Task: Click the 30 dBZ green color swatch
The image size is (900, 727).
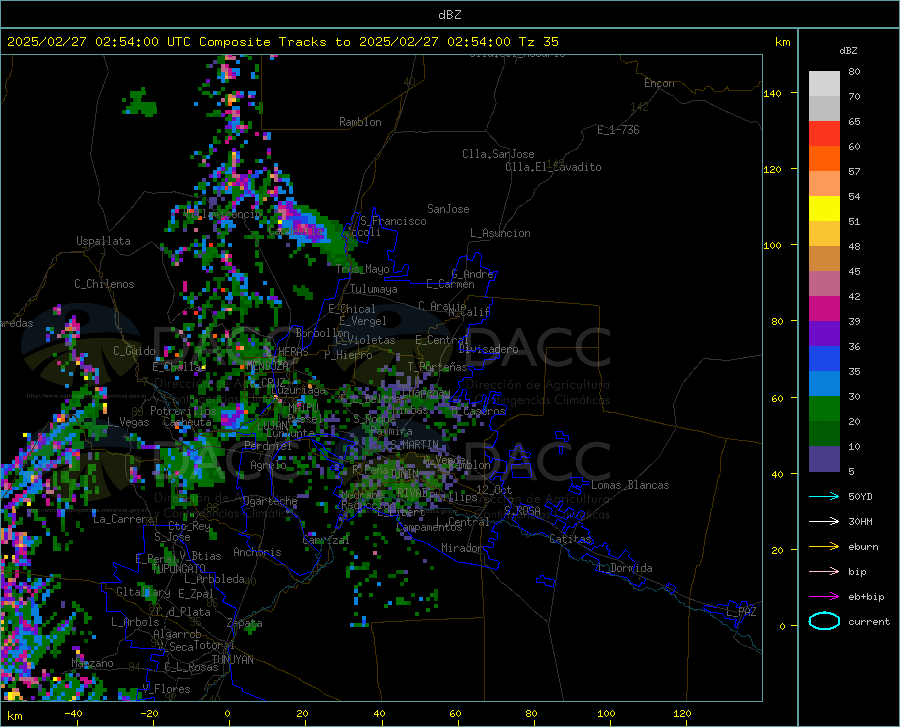Action: [824, 408]
